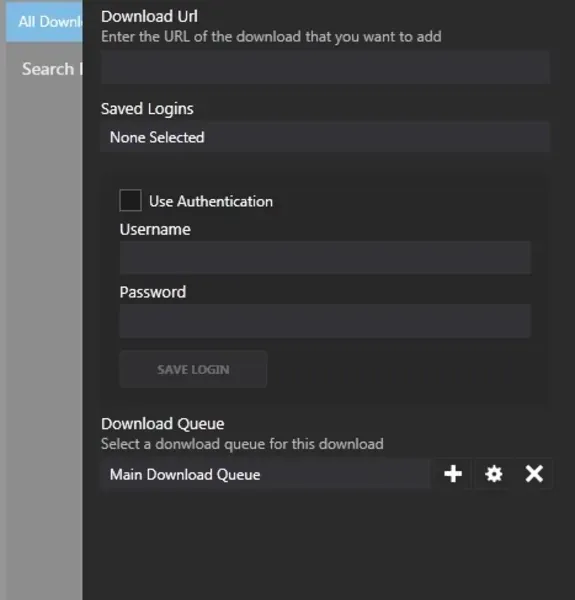Click the Saved Logins heading label

coord(147,109)
